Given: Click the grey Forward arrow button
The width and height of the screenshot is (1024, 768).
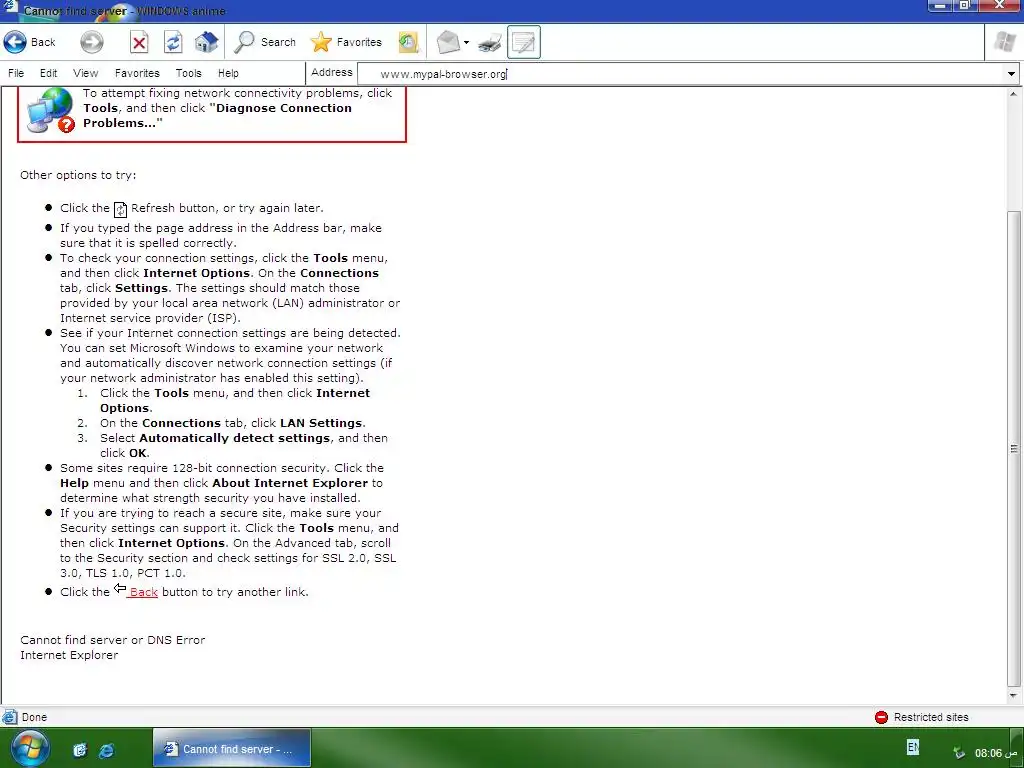Looking at the screenshot, I should coord(91,42).
